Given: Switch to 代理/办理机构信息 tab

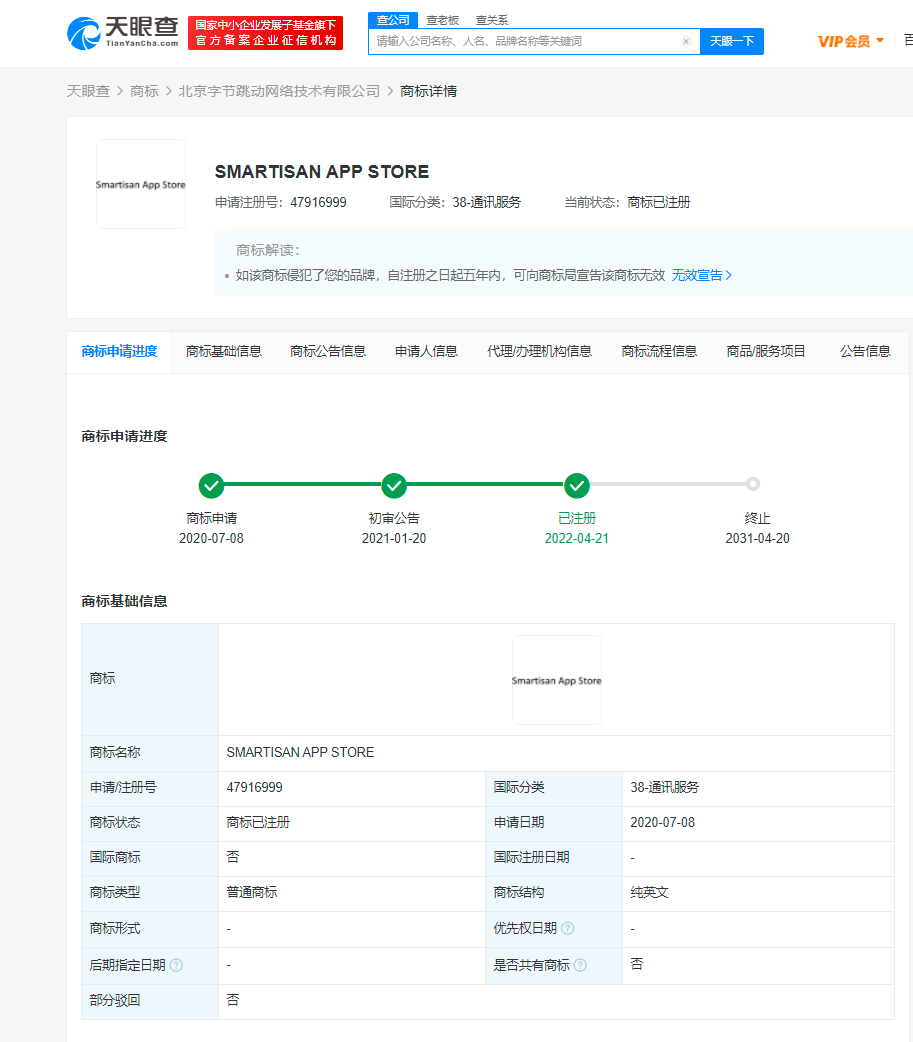Looking at the screenshot, I should 540,352.
